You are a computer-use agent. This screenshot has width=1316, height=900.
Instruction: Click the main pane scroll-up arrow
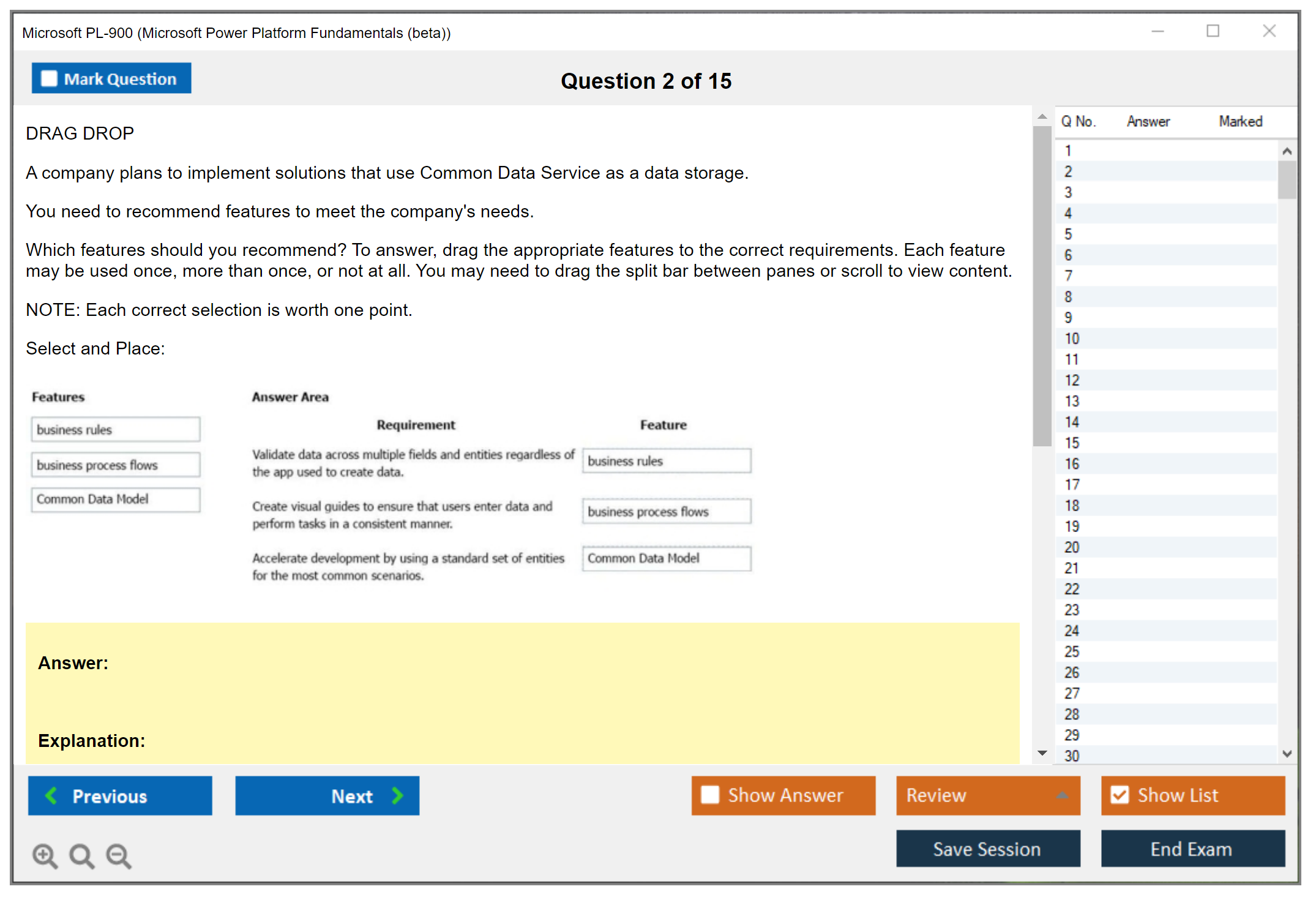pyautogui.click(x=1042, y=116)
